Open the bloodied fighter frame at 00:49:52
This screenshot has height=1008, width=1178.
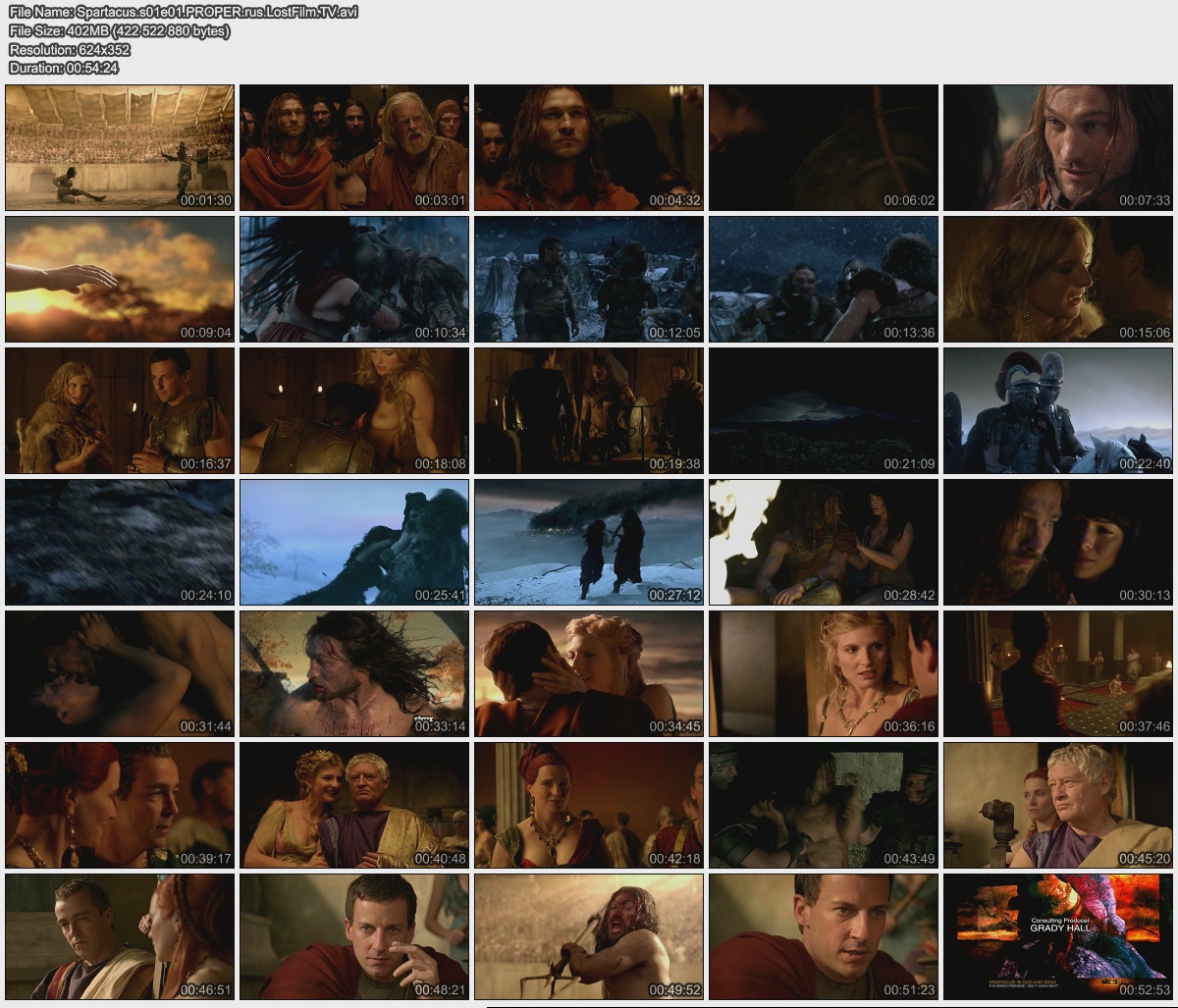click(589, 936)
